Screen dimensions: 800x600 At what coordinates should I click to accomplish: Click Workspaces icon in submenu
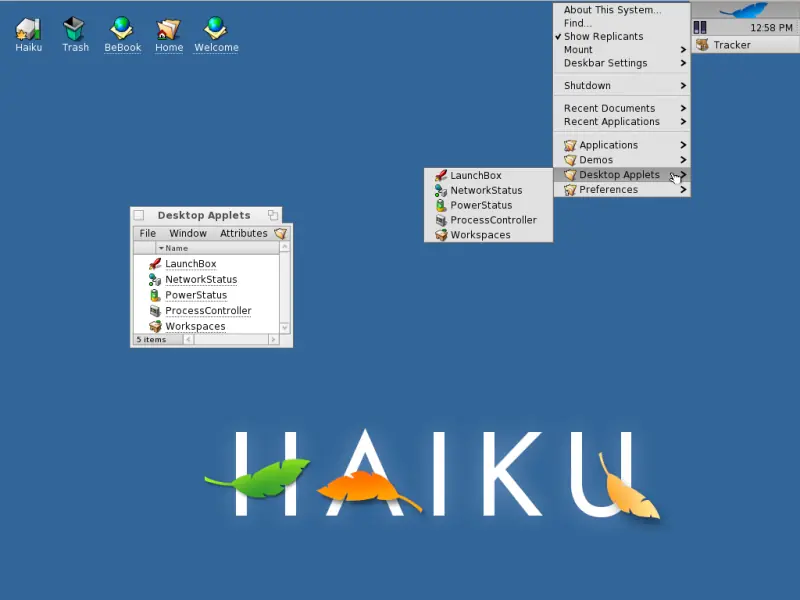(x=441, y=235)
